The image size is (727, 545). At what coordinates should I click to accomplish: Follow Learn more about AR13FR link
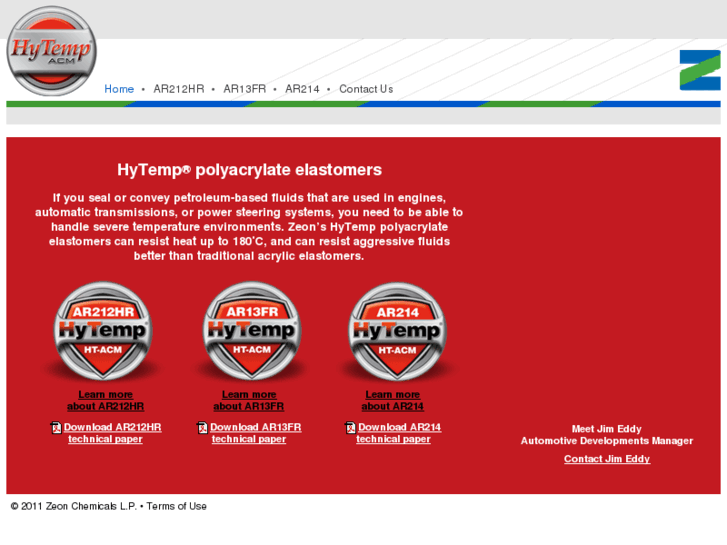click(249, 400)
